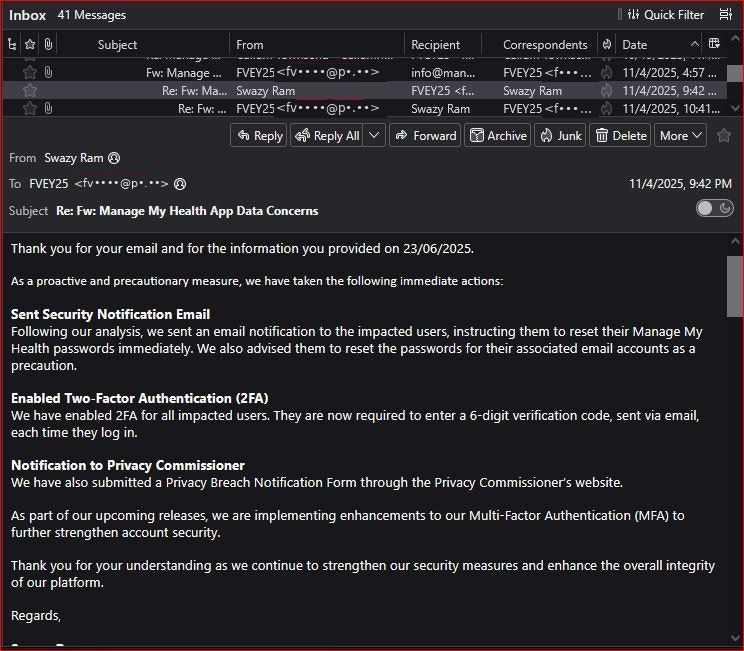
Task: Toggle dark mode switch for message
Action: tap(715, 208)
